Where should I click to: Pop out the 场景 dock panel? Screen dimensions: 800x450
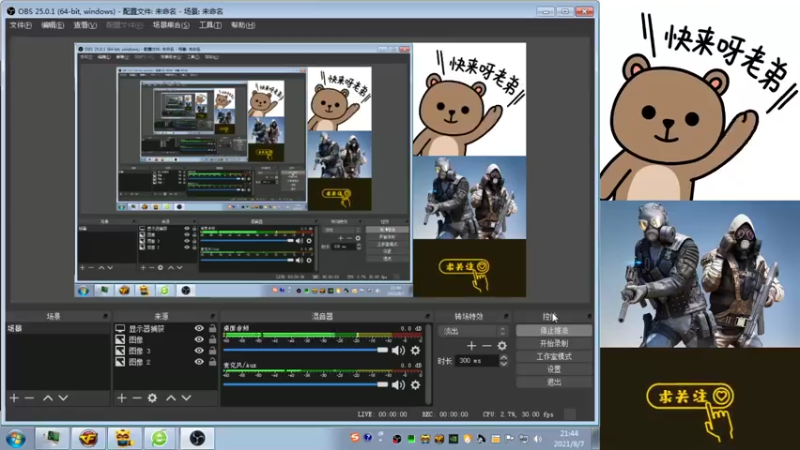point(106,316)
